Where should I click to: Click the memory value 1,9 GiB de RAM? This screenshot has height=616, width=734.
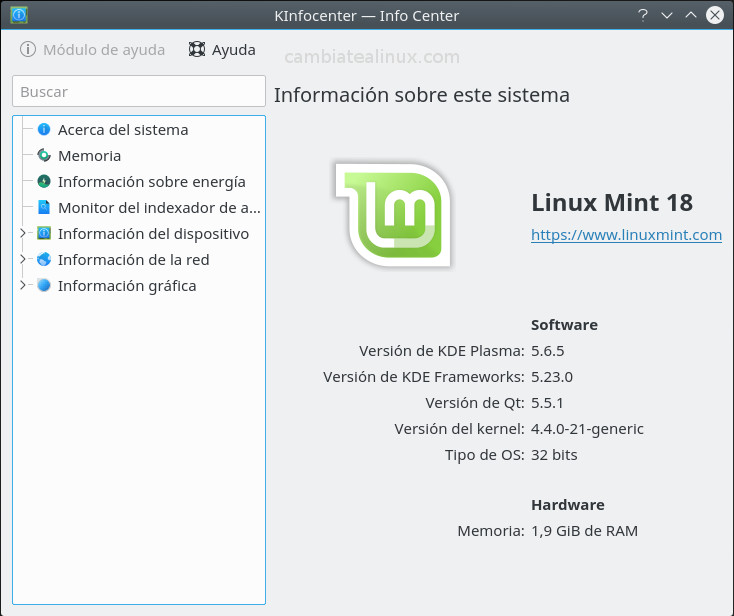584,531
